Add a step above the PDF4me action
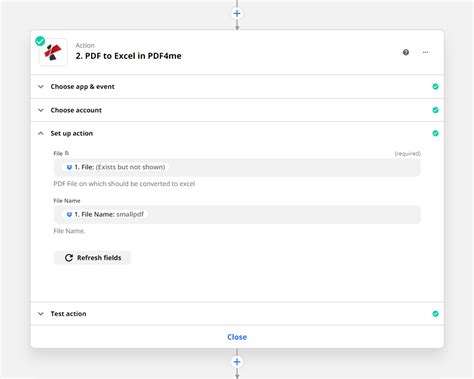The image size is (474, 379). coord(237,14)
